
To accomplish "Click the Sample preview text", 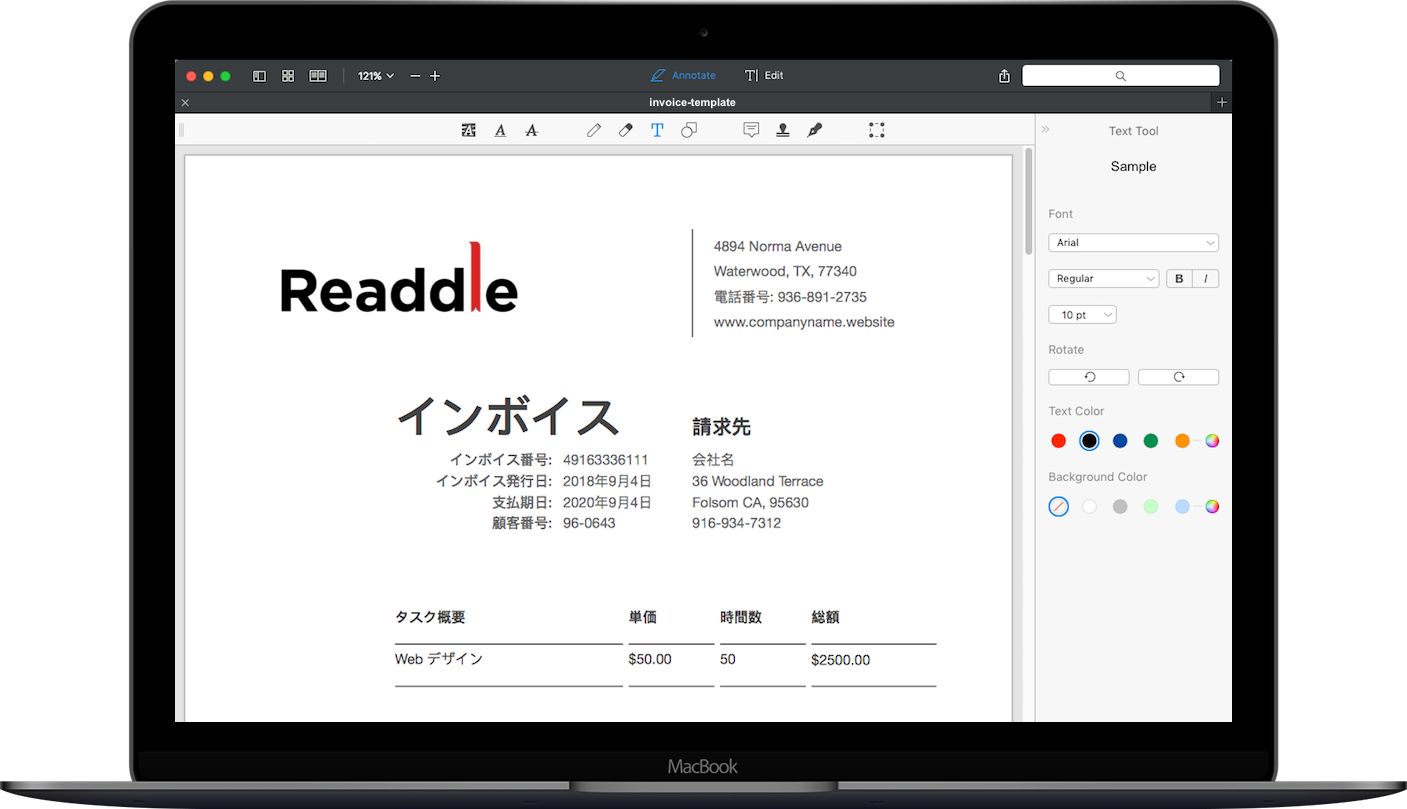I will tap(1133, 167).
